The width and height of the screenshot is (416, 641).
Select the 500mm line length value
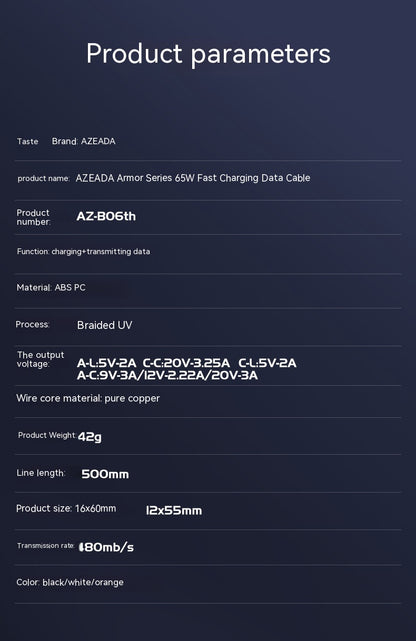pos(105,474)
